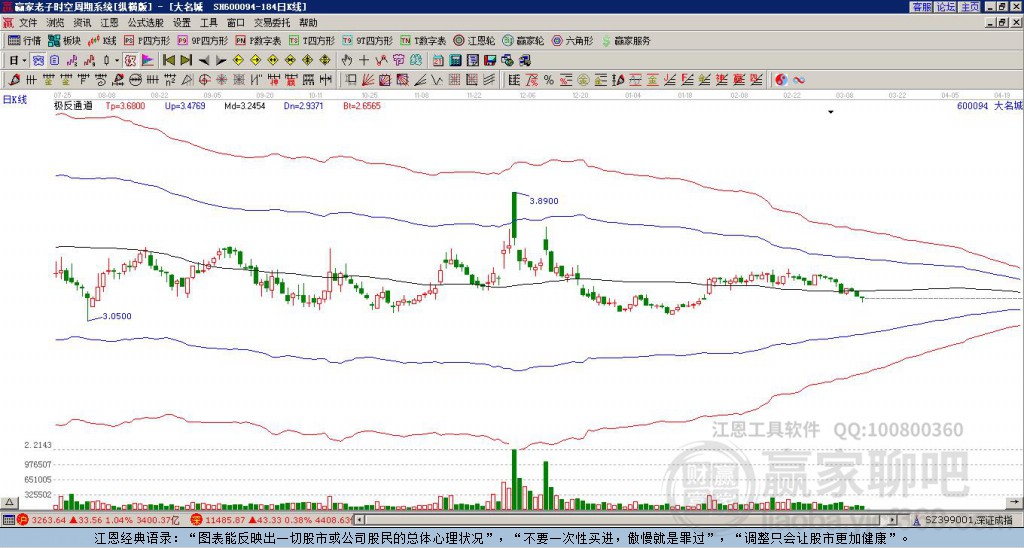Select the red pencil drawing tool
The image size is (1024, 548).
tap(14, 80)
